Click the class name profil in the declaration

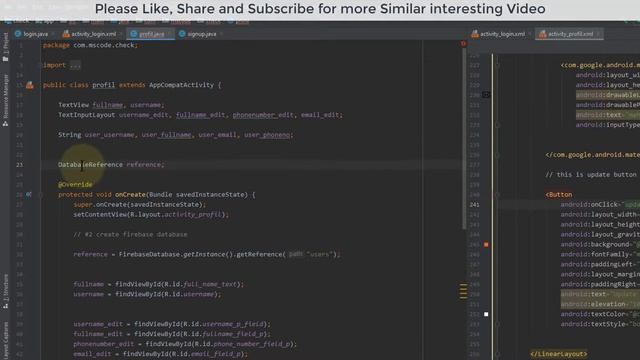103,85
